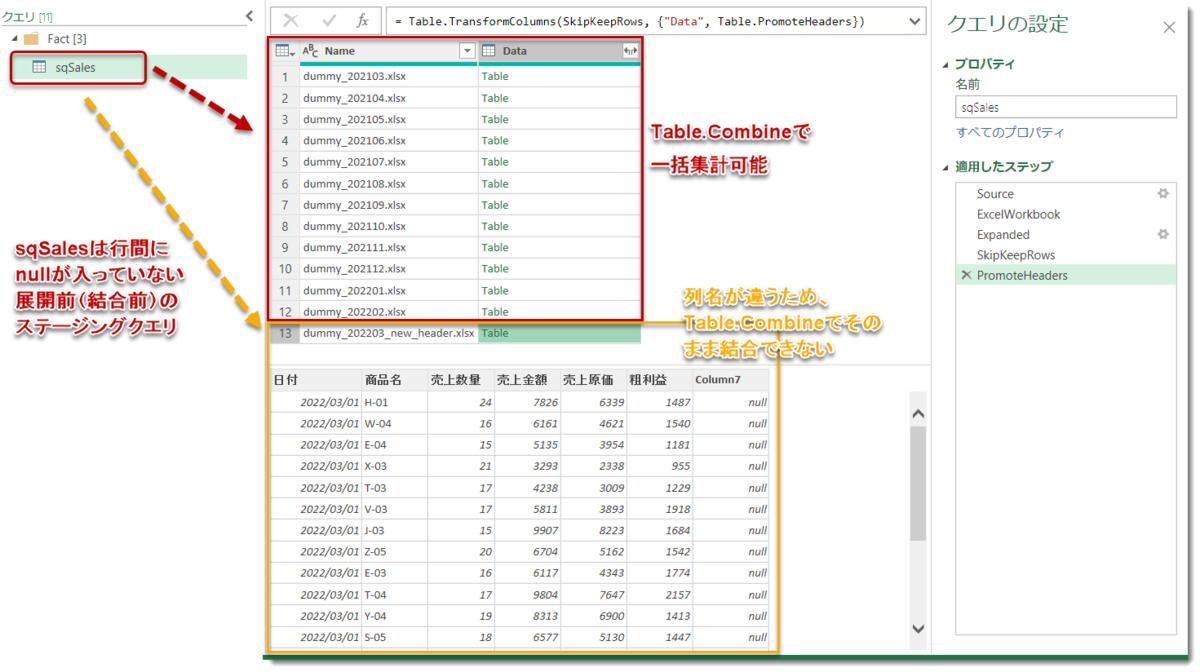Open Table link for dummy_202103.xlsx row
Image resolution: width=1200 pixels, height=672 pixels.
click(x=495, y=76)
